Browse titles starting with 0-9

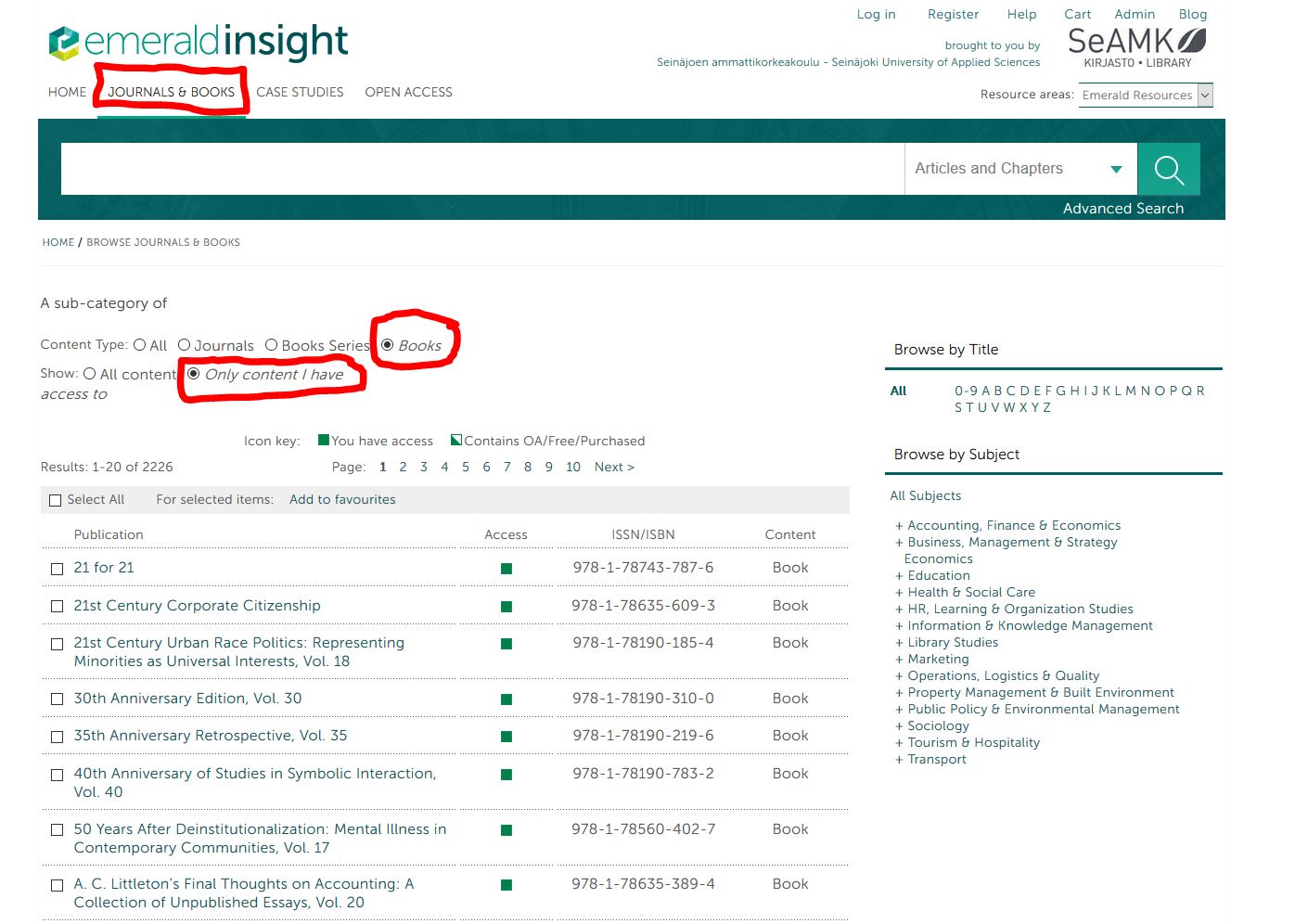point(966,391)
